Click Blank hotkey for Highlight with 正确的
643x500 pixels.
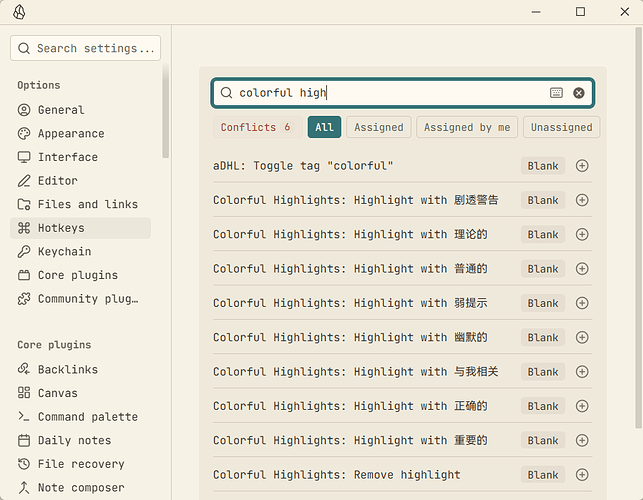click(x=543, y=406)
